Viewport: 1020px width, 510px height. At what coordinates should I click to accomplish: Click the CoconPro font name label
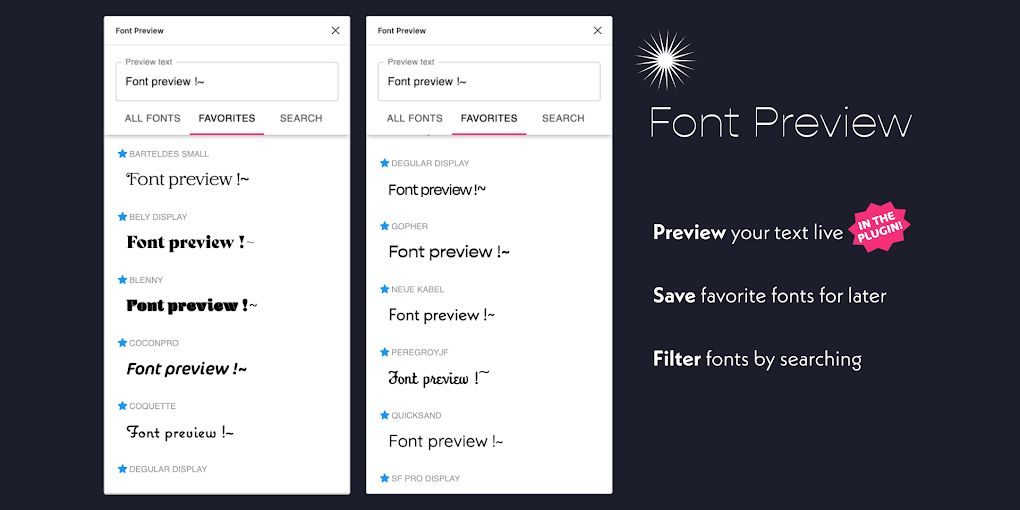154,343
